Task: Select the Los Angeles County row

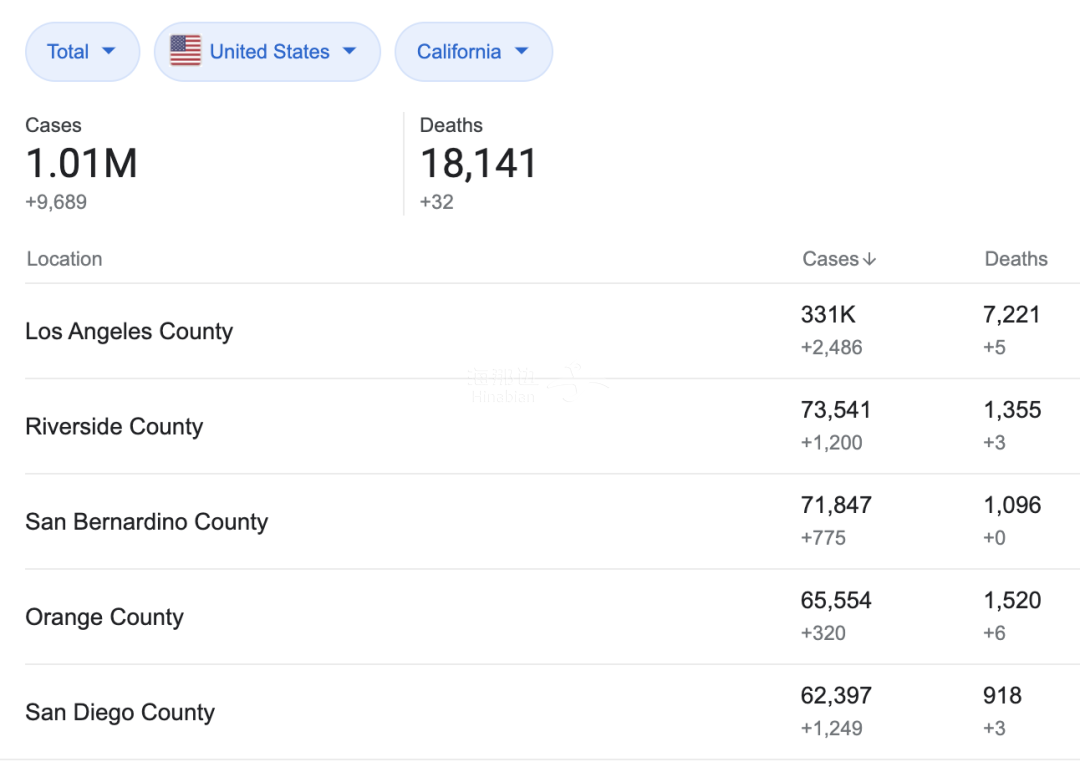Action: (x=129, y=331)
